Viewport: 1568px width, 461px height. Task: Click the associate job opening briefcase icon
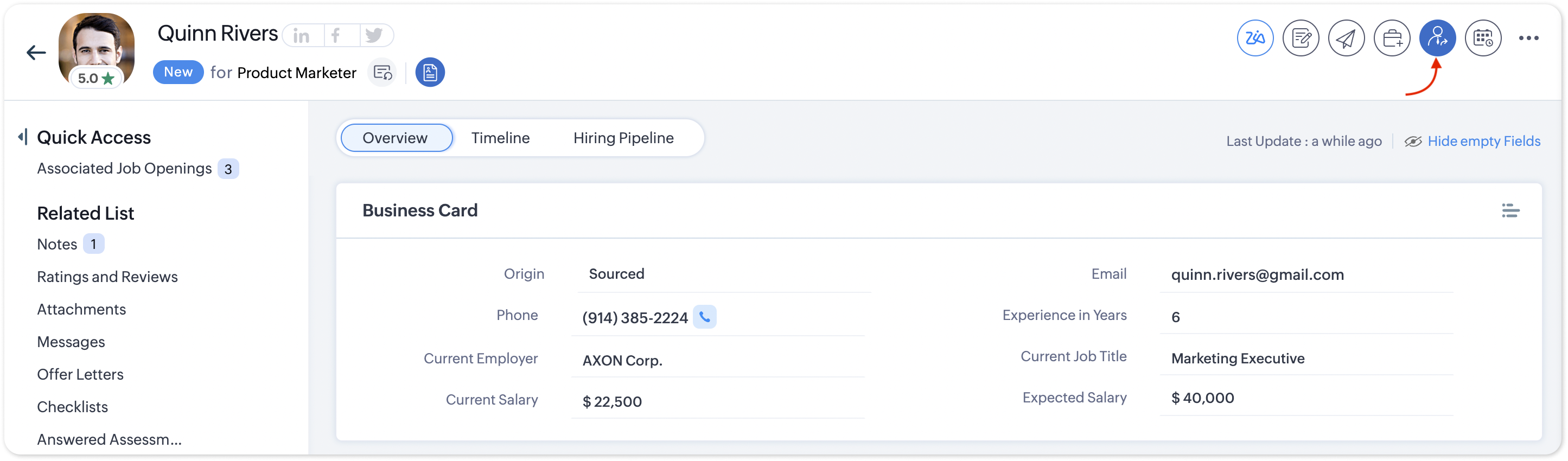pos(1392,39)
